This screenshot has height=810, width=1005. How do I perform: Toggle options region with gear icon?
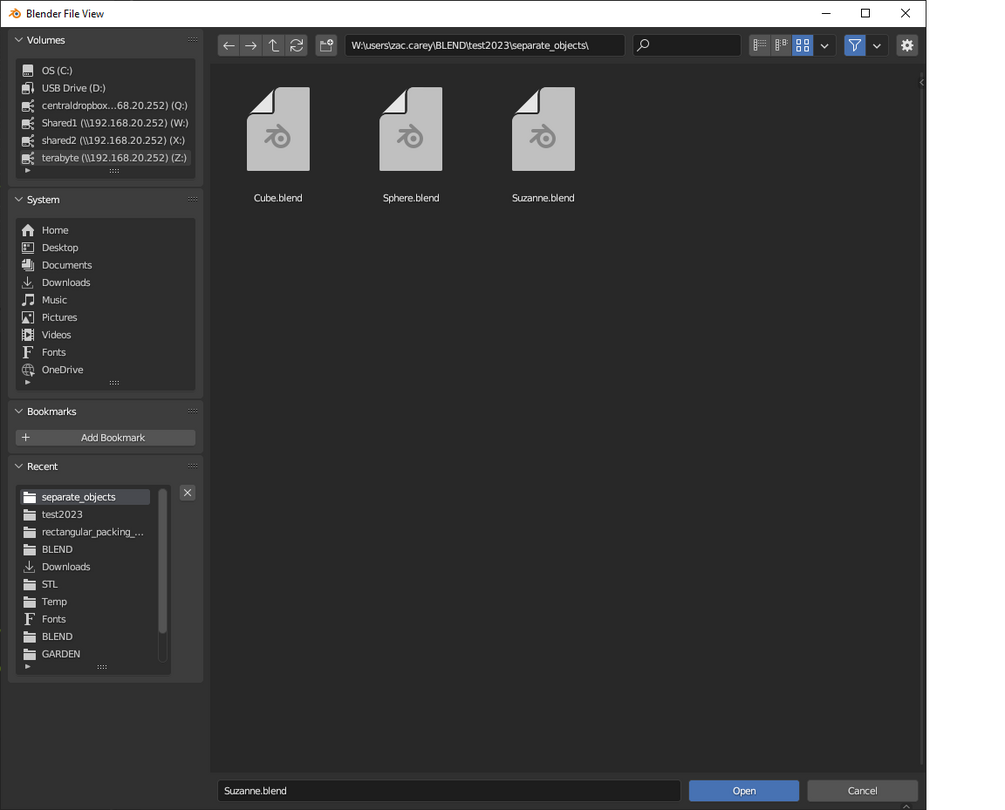point(907,45)
